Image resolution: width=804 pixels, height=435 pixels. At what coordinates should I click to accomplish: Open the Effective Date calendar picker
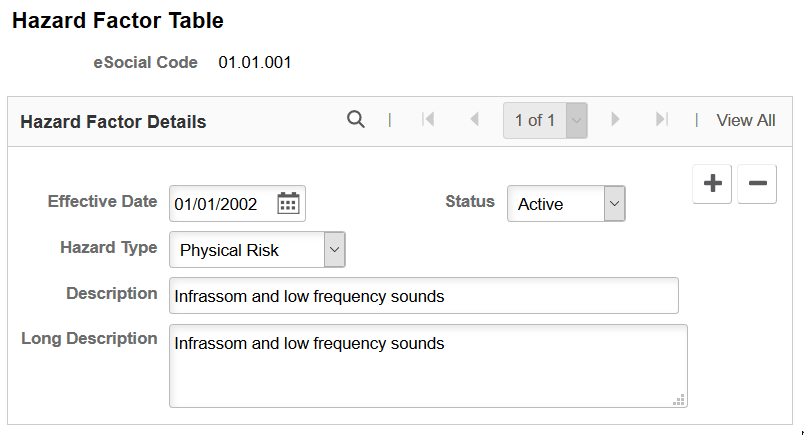(288, 204)
